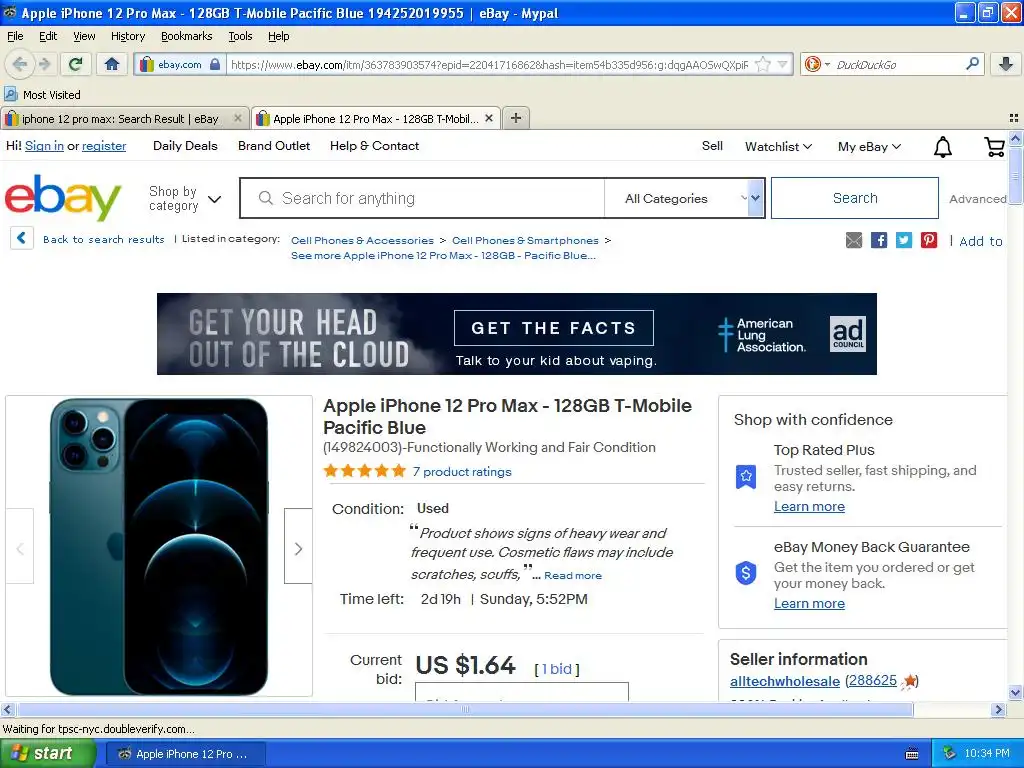Open the Most Visited bookmarks folder
Screen dimensions: 1024x768
tap(43, 95)
